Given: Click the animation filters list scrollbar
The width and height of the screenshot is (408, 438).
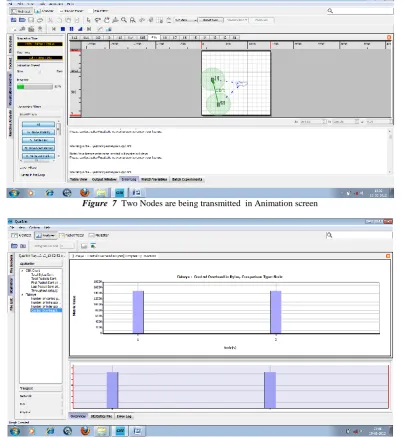Looking at the screenshot, I should pos(59,138).
